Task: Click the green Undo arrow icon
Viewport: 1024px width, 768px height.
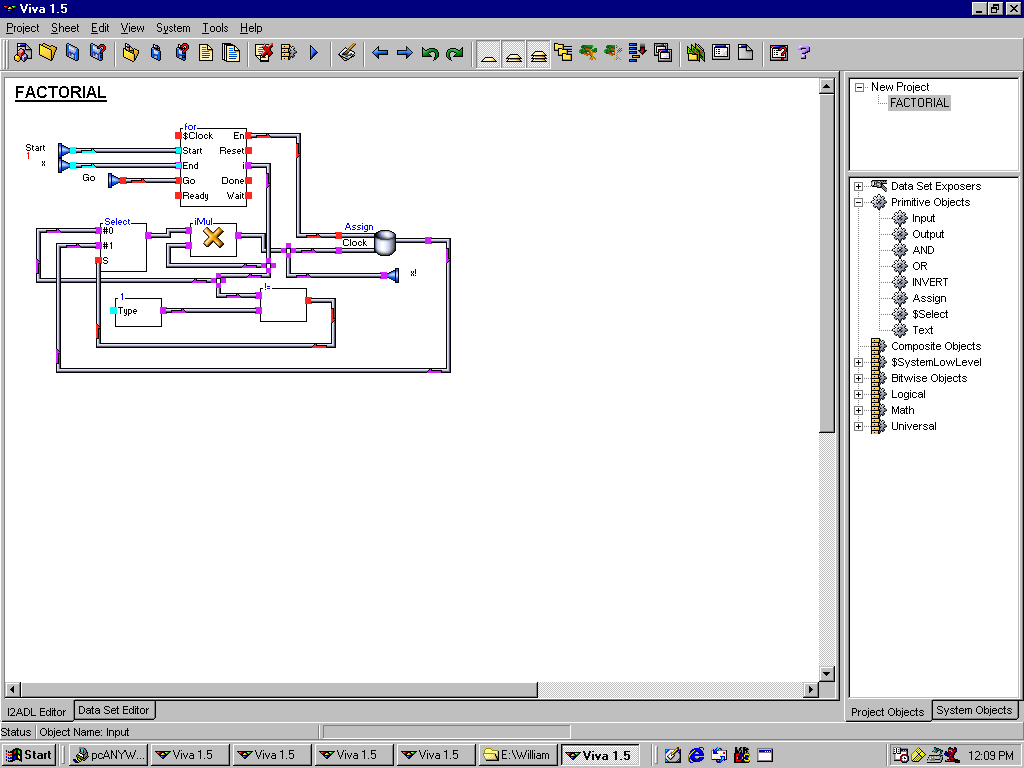Action: (x=430, y=53)
